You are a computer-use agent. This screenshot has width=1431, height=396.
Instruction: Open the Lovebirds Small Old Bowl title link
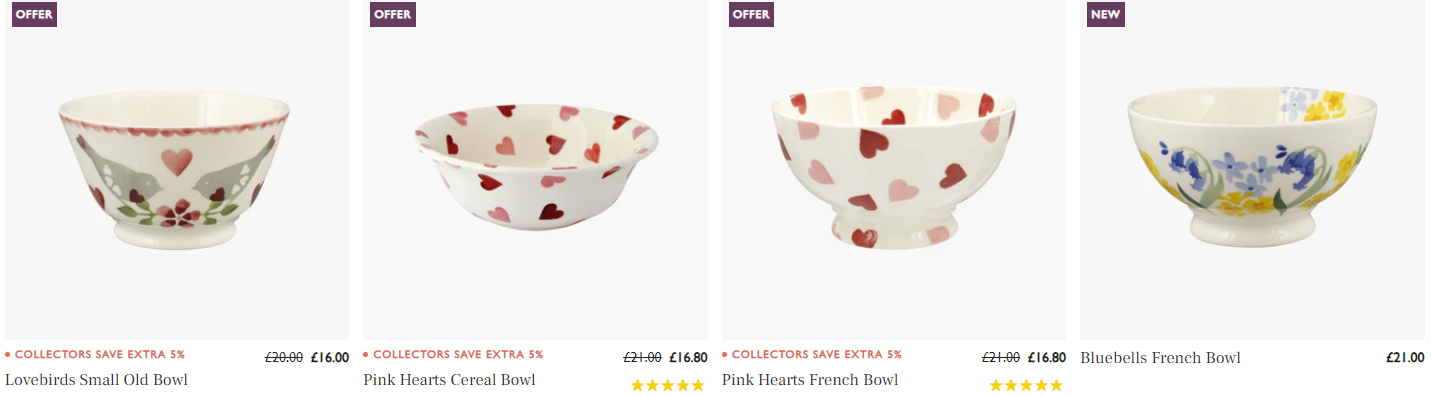[96, 380]
